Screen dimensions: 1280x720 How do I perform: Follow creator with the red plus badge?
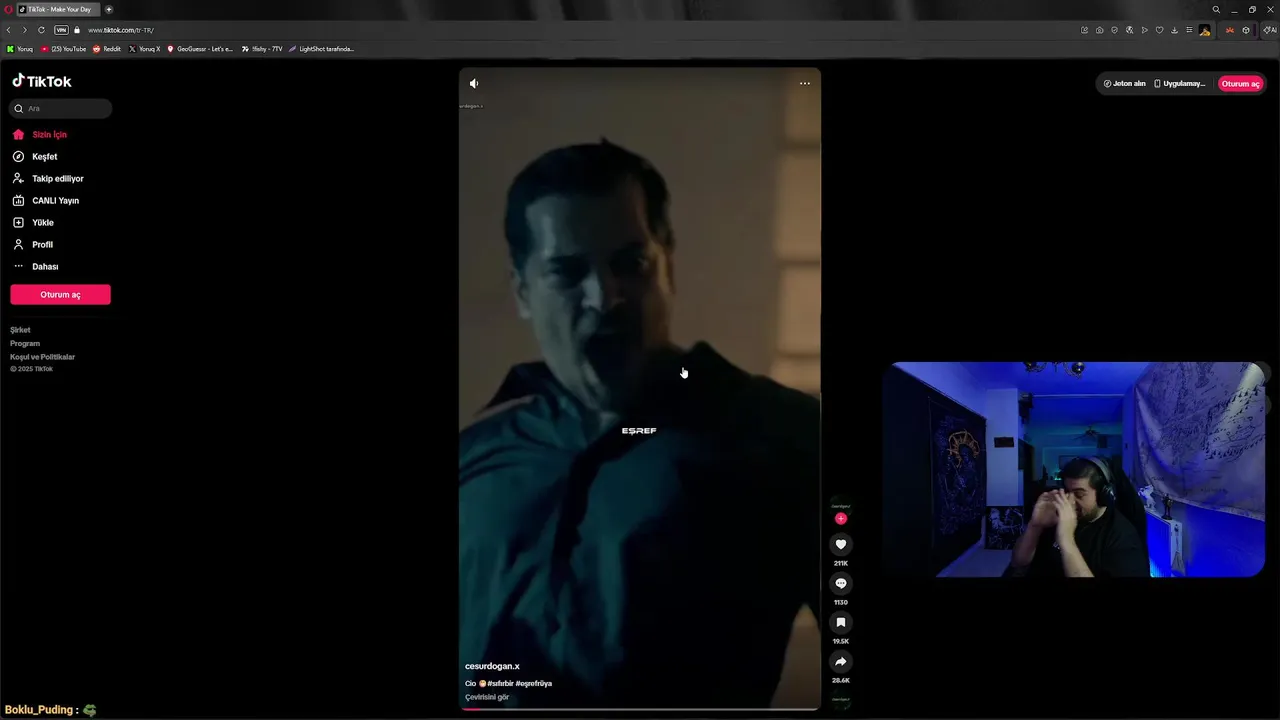pyautogui.click(x=841, y=518)
